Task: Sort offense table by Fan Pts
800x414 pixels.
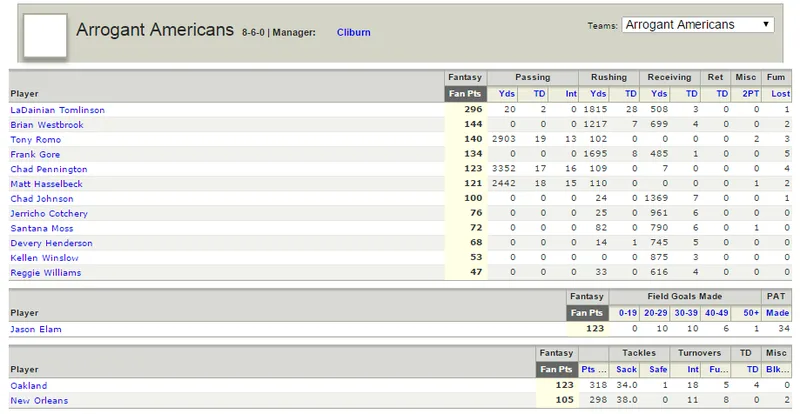Action: 465,93
